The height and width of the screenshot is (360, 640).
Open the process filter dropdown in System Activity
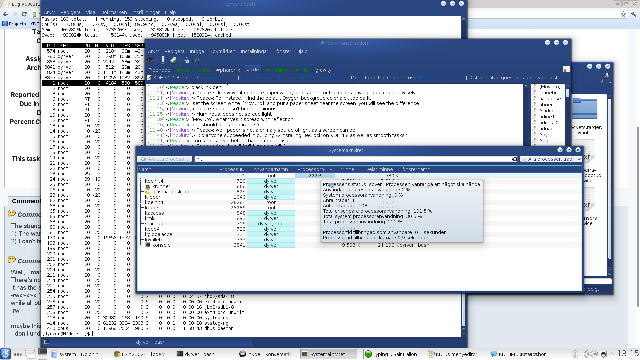(x=551, y=159)
